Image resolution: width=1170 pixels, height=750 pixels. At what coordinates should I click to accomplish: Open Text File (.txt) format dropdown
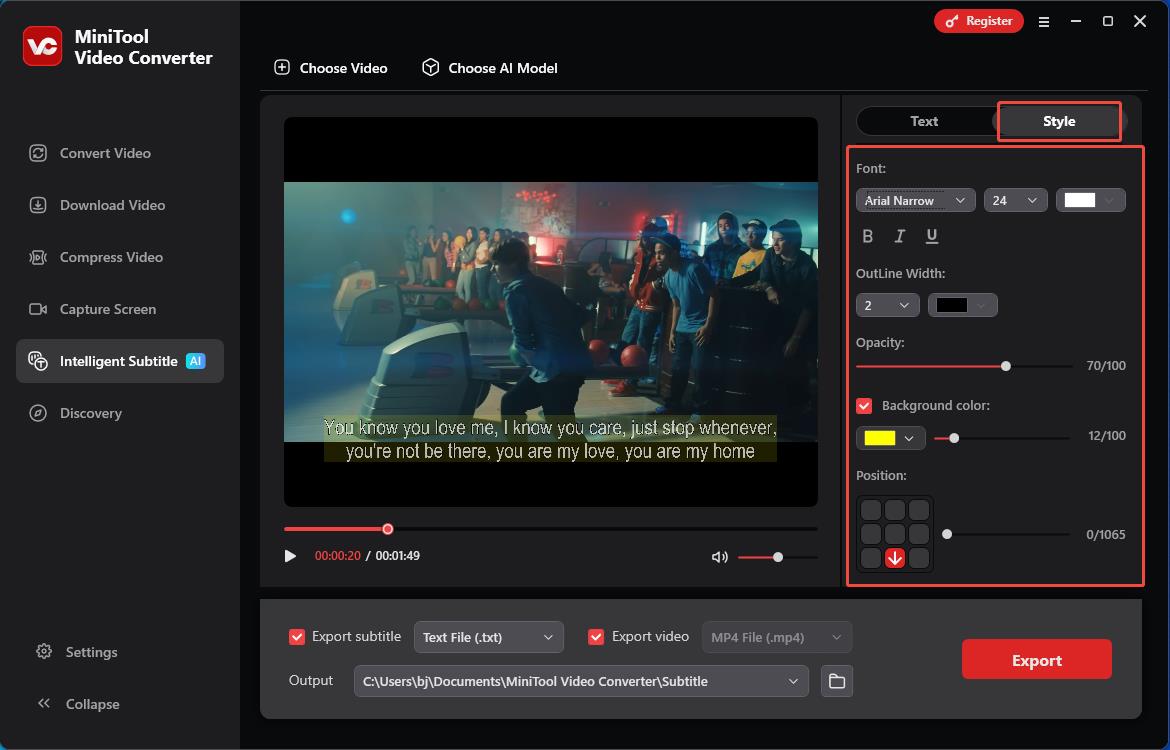[x=488, y=637]
